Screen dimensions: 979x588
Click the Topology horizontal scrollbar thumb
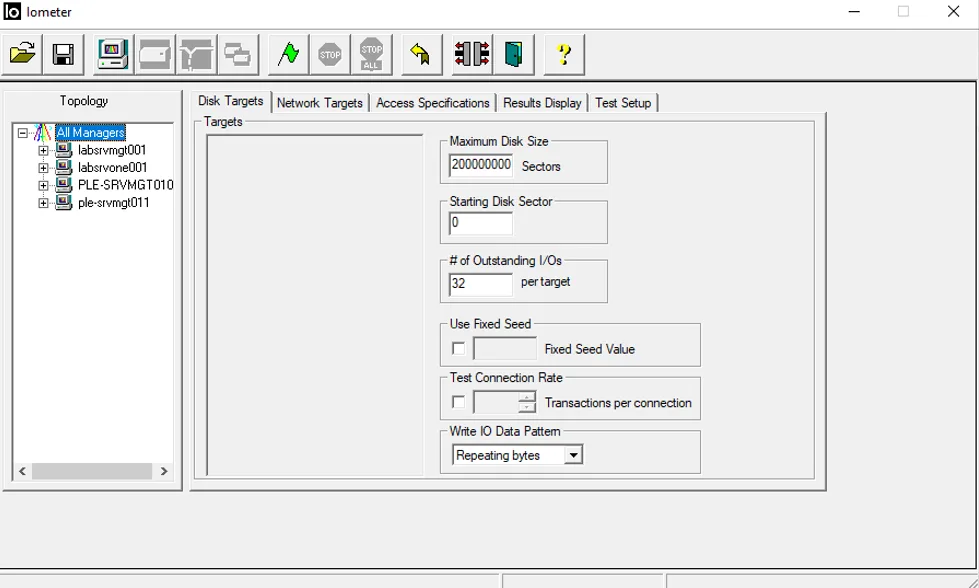(92, 471)
